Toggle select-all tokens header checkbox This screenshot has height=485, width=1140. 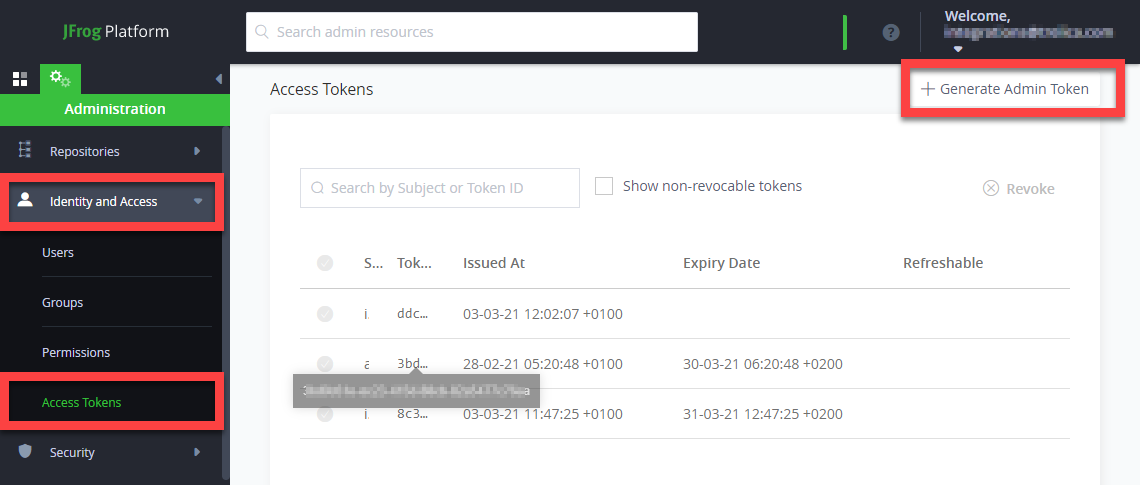click(x=325, y=263)
